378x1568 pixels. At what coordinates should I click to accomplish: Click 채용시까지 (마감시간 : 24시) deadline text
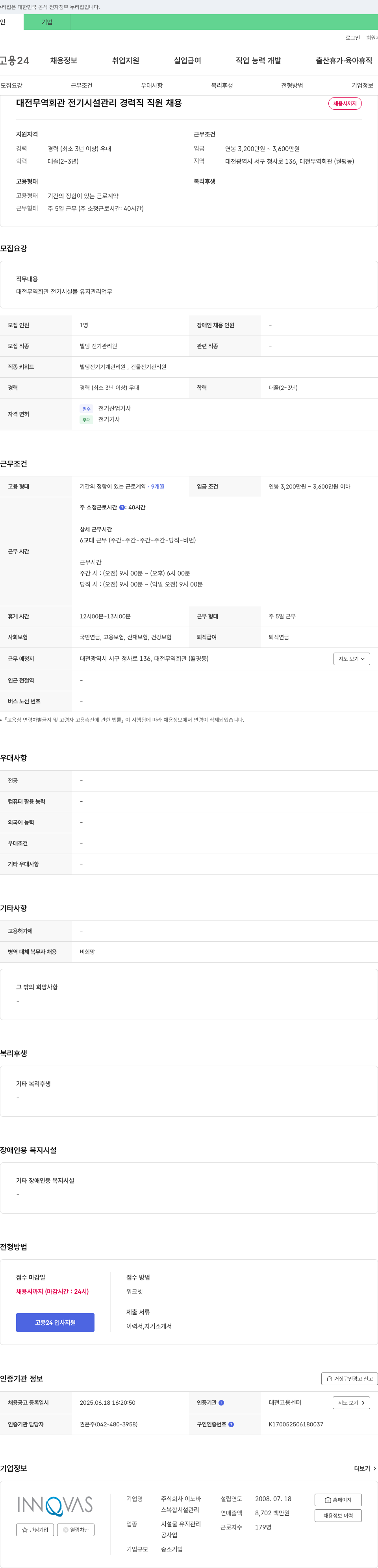(x=52, y=1291)
